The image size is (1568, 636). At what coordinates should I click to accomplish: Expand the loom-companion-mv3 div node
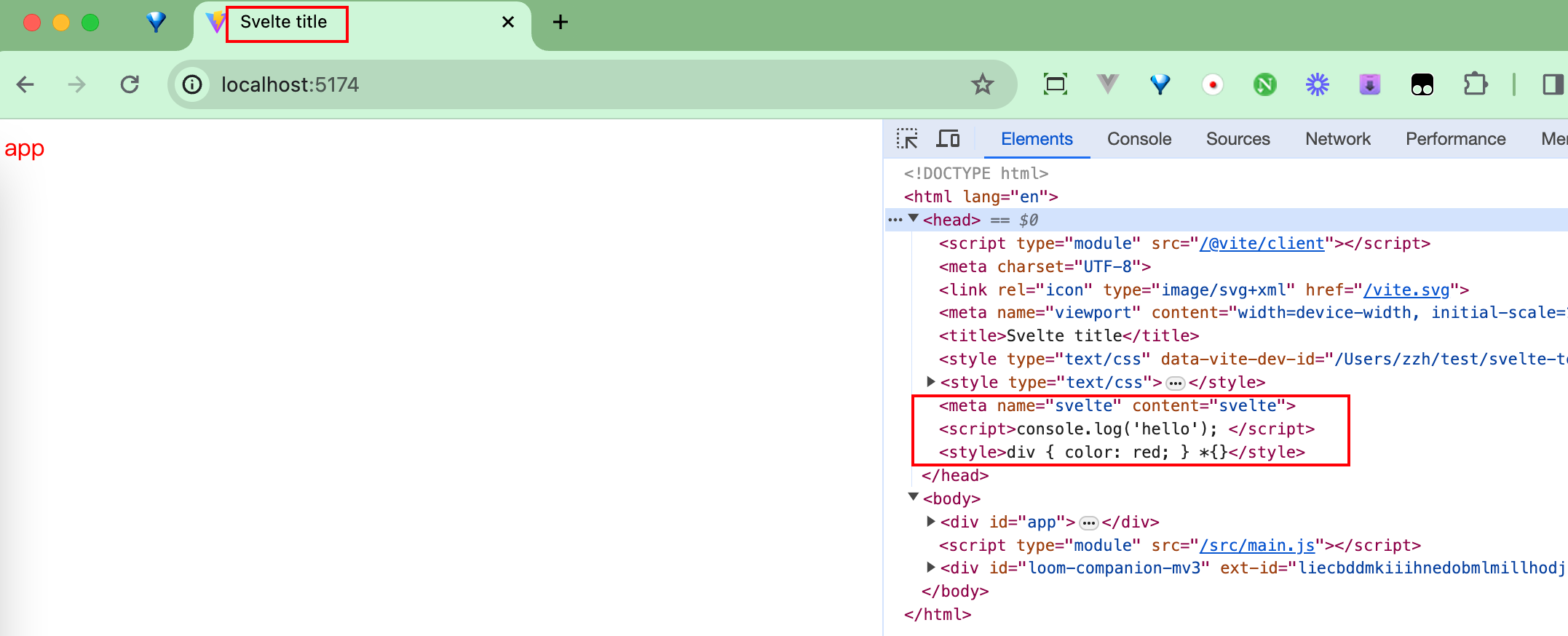point(930,568)
